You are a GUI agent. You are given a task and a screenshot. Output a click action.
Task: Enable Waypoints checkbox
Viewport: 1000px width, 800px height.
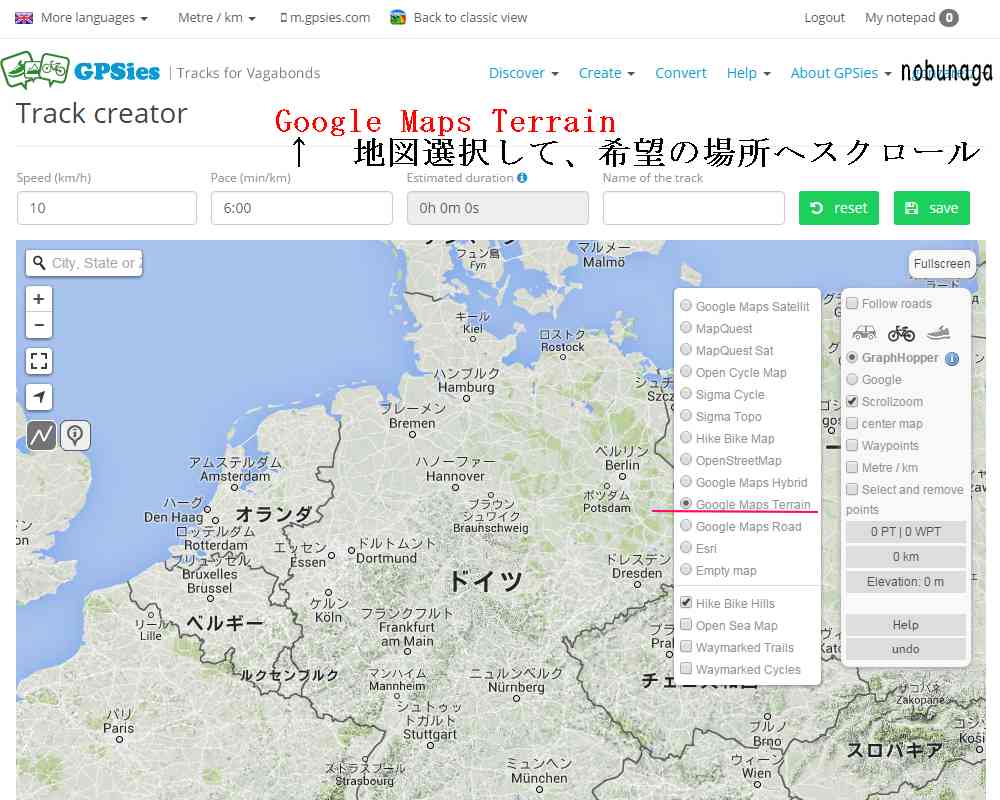coord(852,445)
